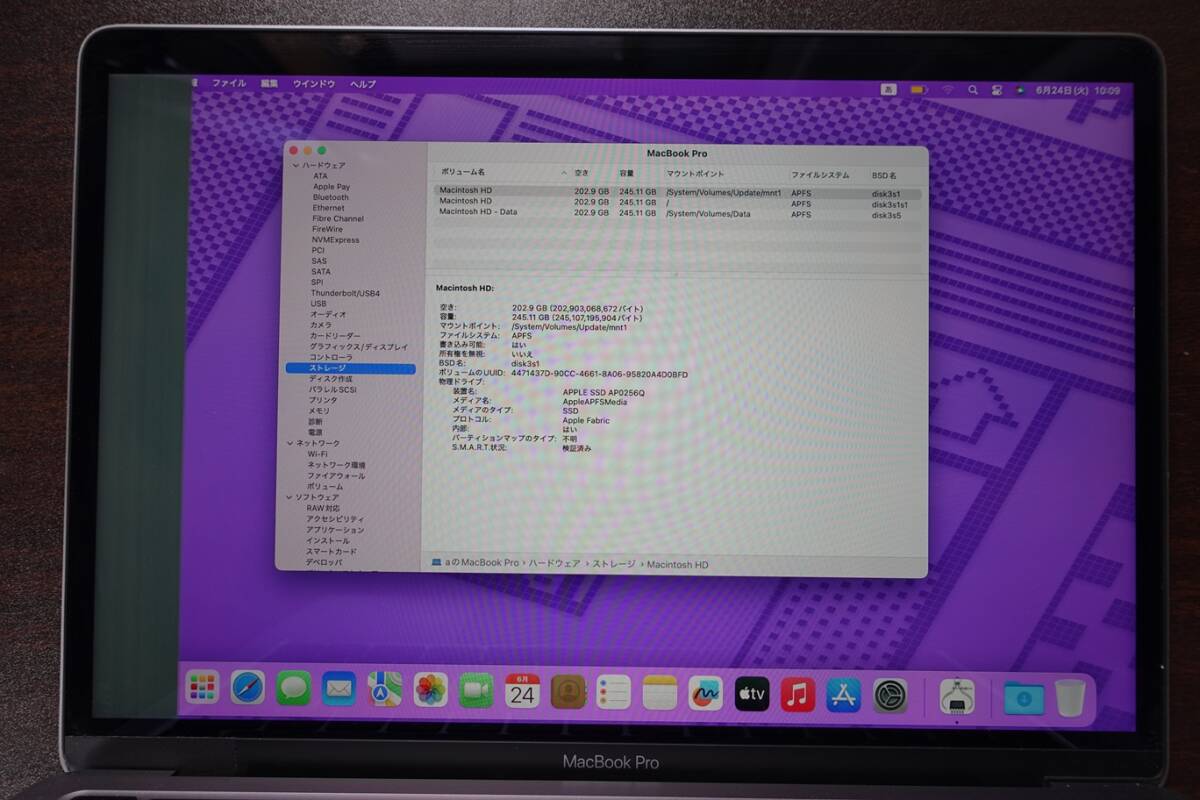
Task: Click the System Information icon in the Dock
Action: point(957,696)
